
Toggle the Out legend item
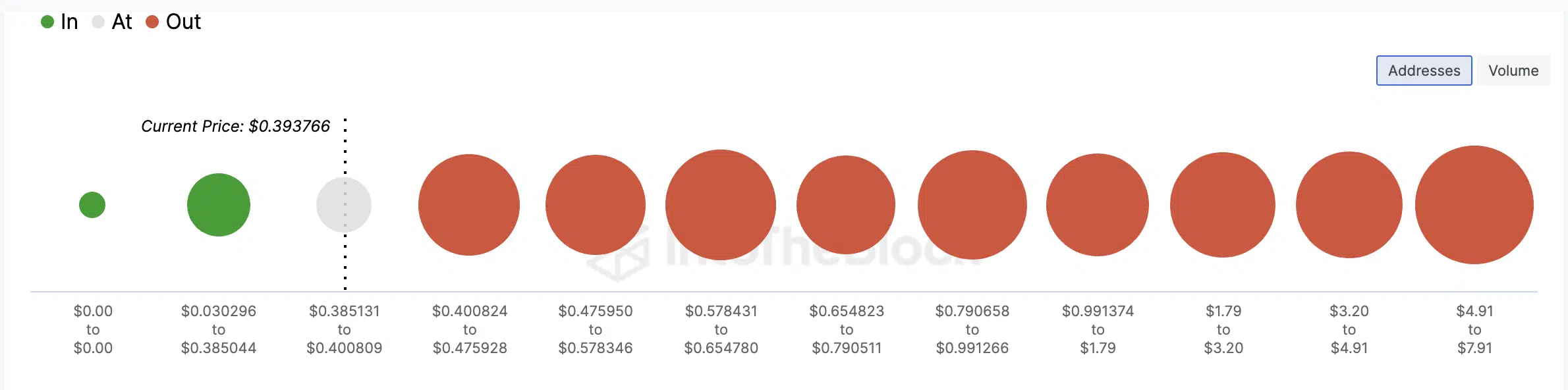[173, 22]
